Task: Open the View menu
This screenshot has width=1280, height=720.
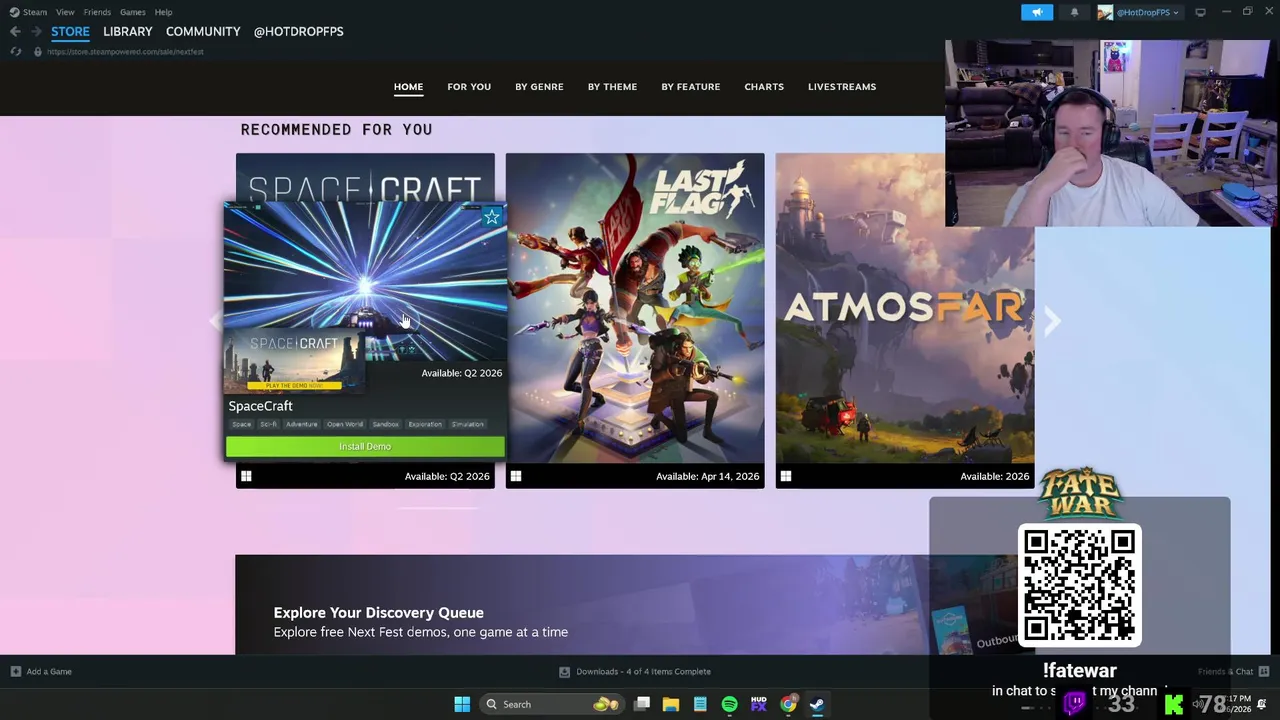Action: [65, 12]
